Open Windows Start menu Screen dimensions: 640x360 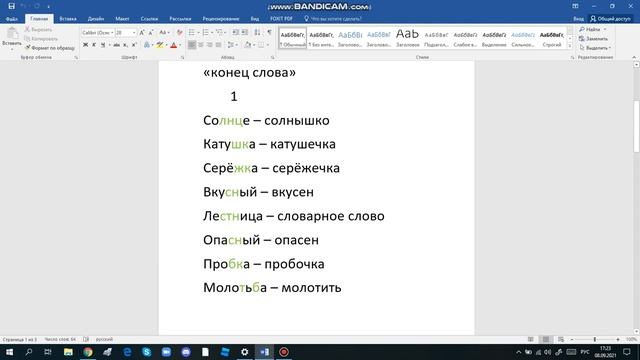(9, 352)
